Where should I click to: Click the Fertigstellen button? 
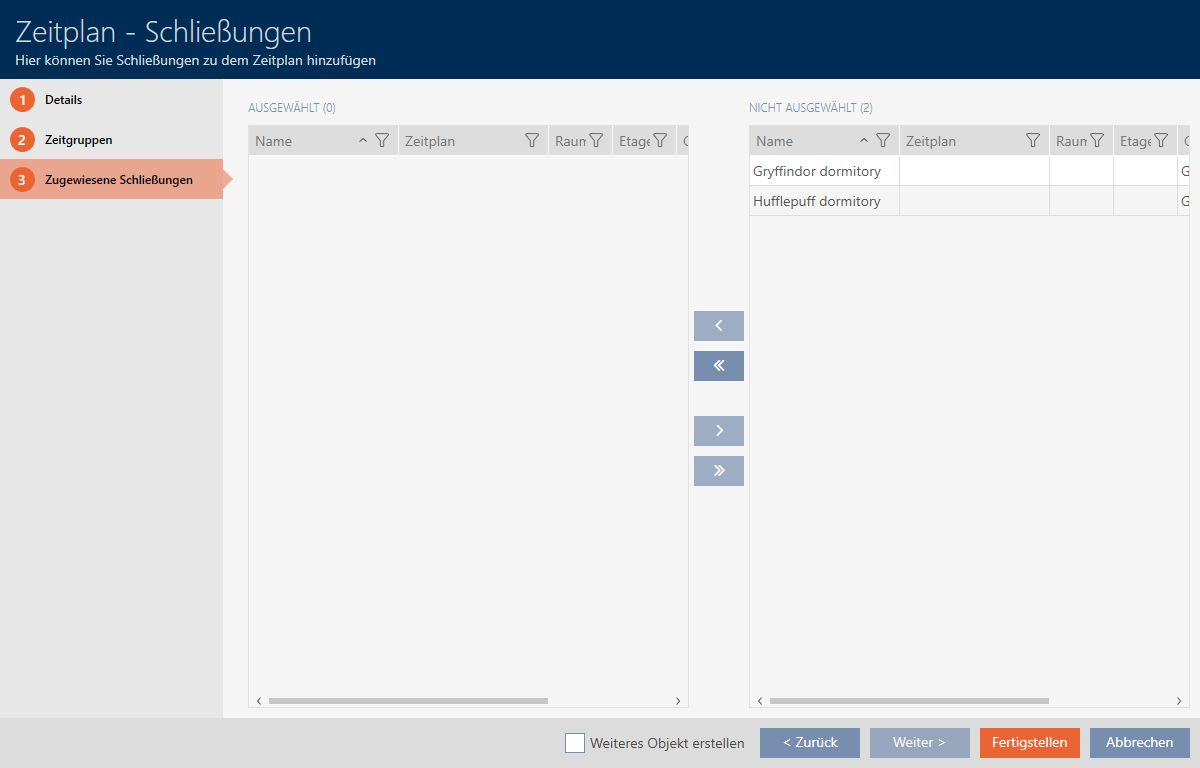(1029, 743)
